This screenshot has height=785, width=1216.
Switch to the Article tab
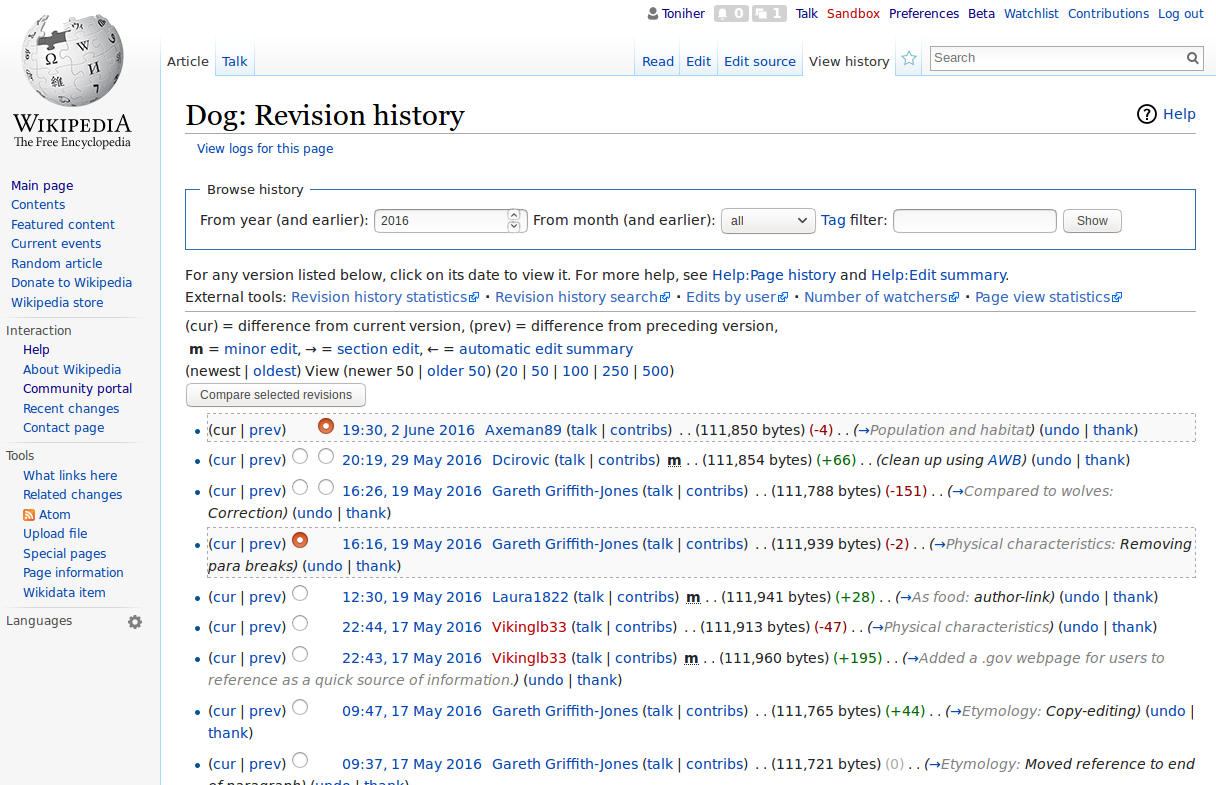[x=188, y=61]
